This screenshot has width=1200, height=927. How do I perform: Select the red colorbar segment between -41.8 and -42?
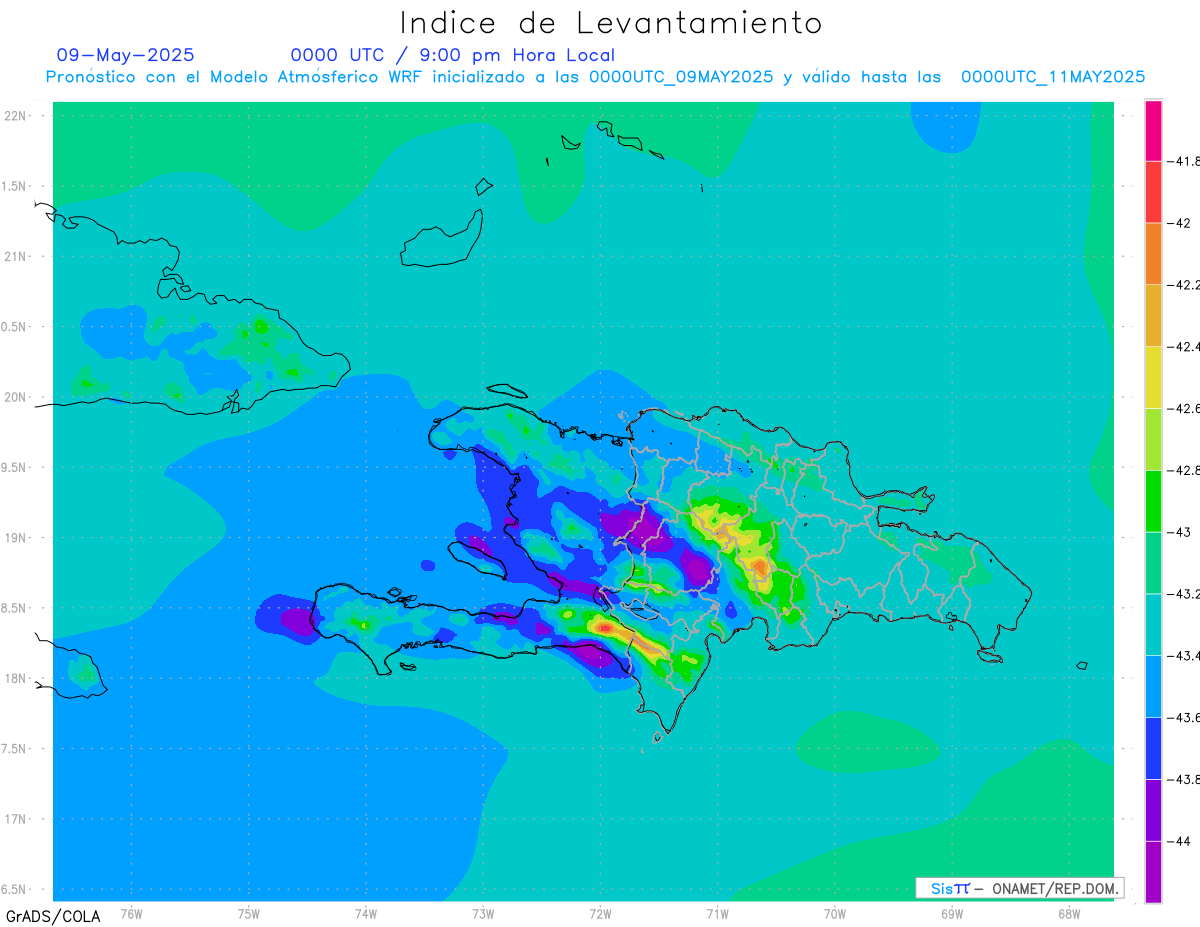(1153, 192)
